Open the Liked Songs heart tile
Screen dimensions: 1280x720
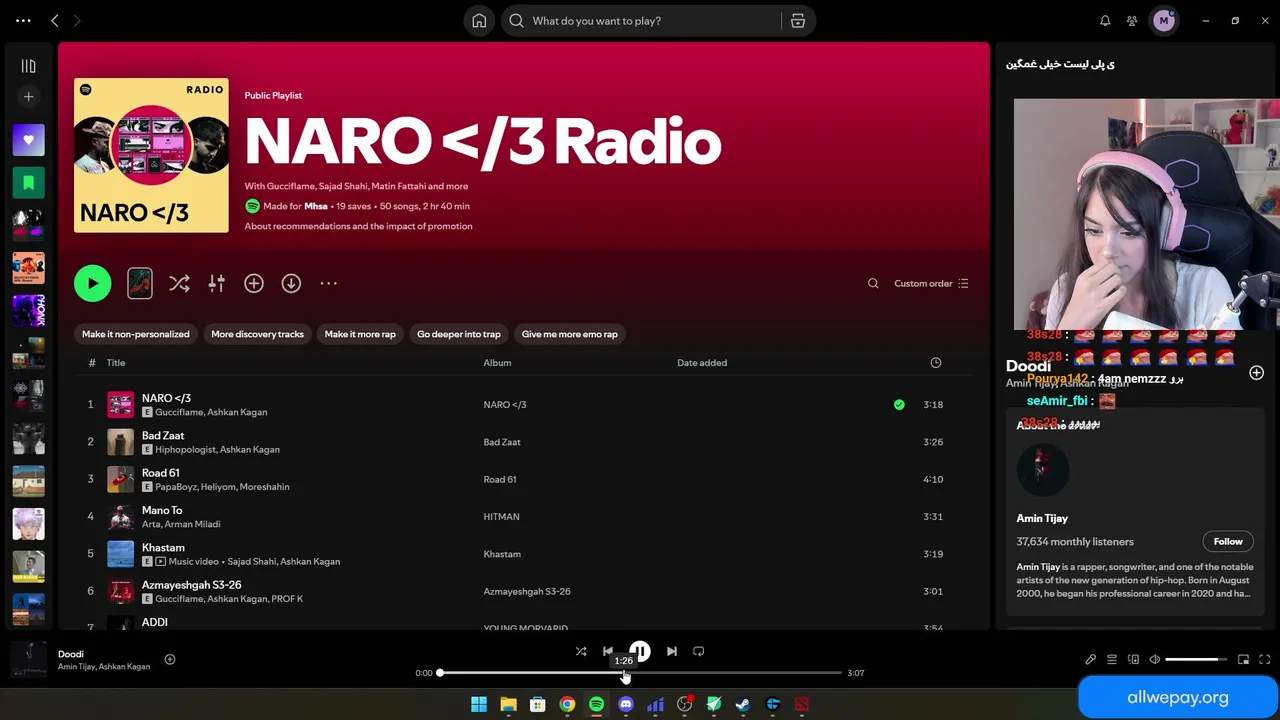point(28,140)
